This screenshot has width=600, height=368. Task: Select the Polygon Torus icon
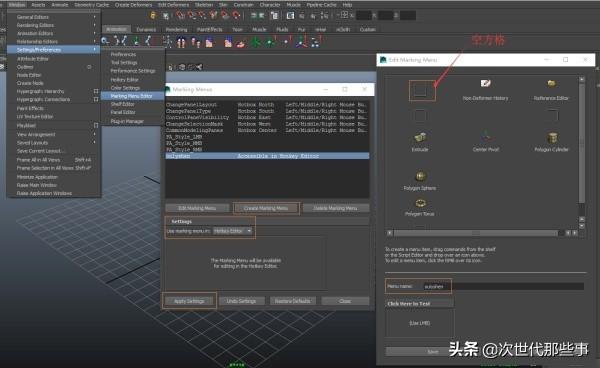tap(420, 203)
